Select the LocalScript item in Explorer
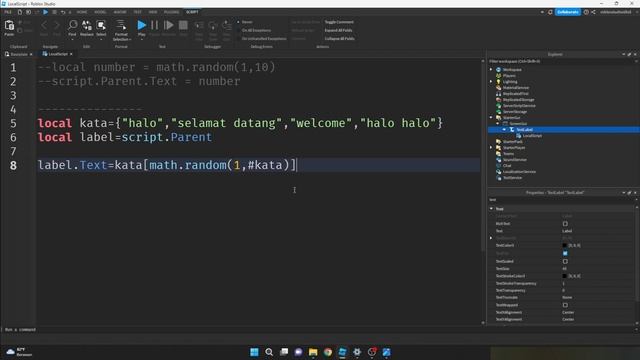640x360 pixels. 532,136
